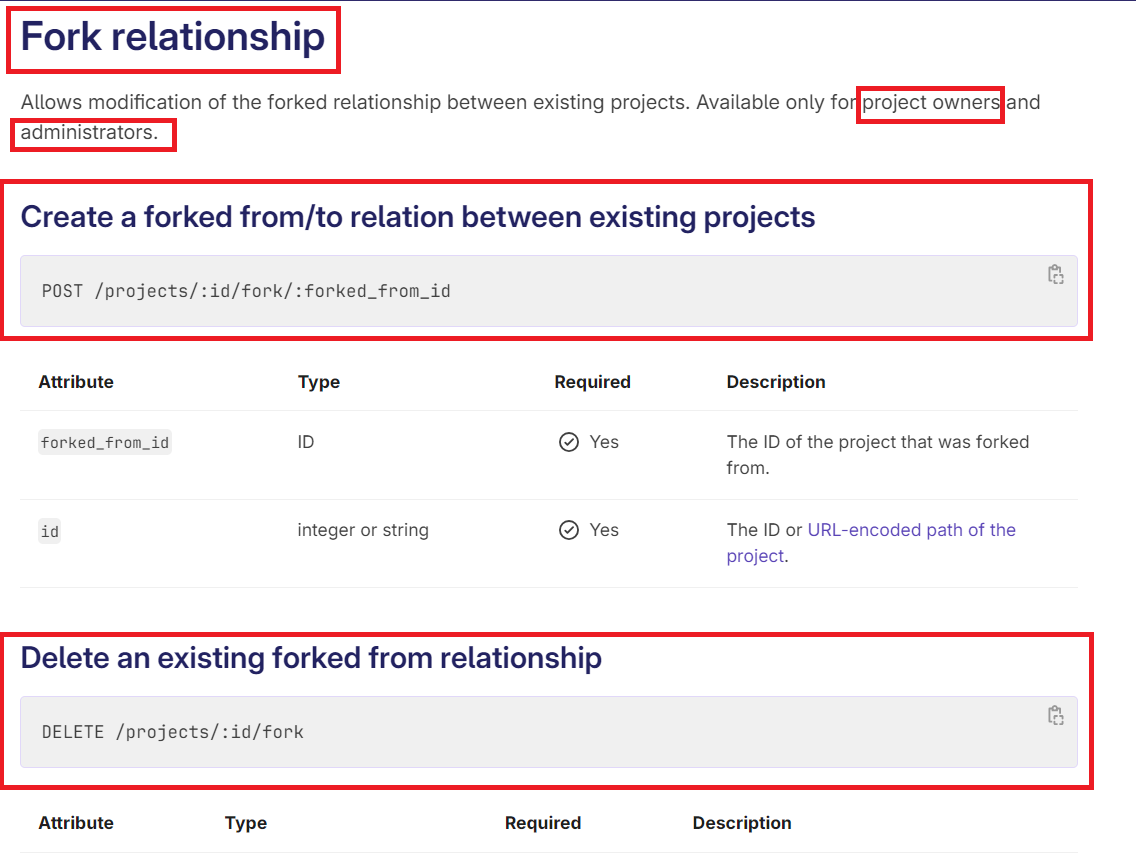The image size is (1136, 862).
Task: Select the Create a forked from/to relation heading
Action: pyautogui.click(x=418, y=217)
